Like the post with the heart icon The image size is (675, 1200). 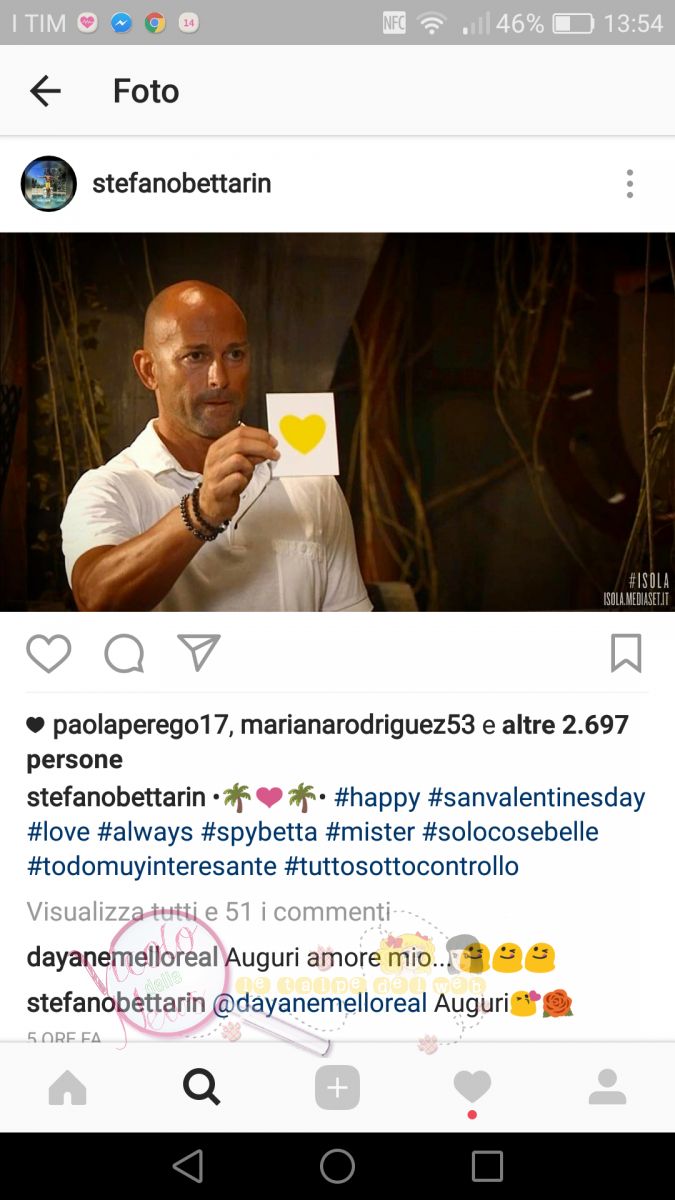click(48, 654)
